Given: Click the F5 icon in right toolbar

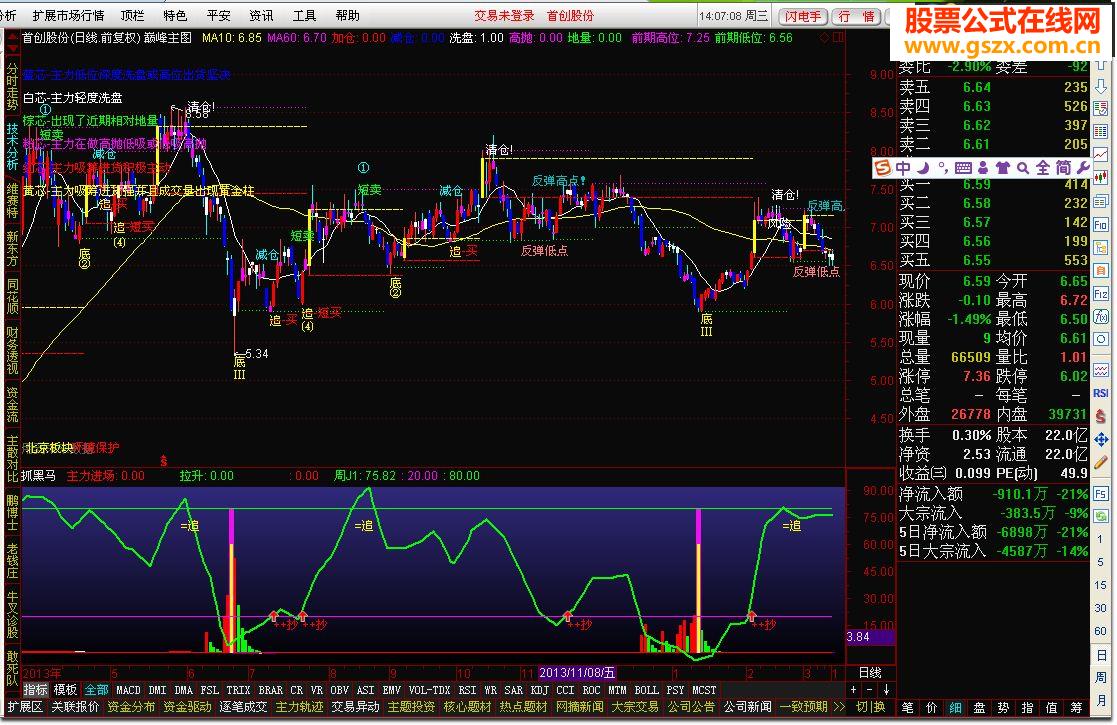Looking at the screenshot, I should [x=1101, y=494].
